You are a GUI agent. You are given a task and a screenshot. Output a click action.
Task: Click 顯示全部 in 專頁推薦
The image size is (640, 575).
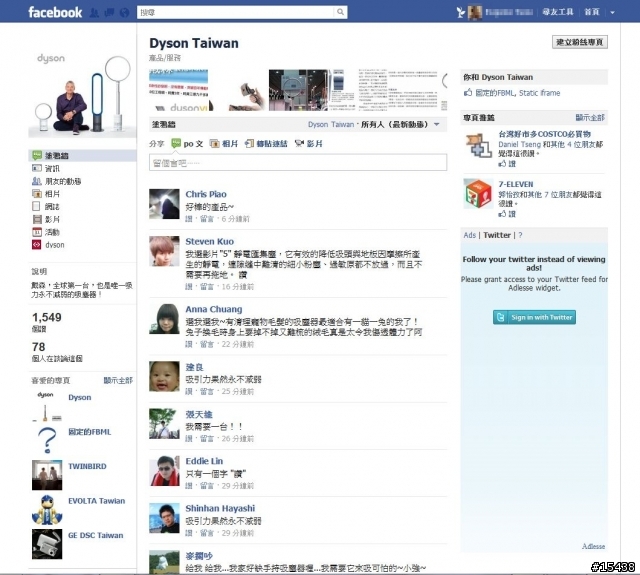[590, 118]
